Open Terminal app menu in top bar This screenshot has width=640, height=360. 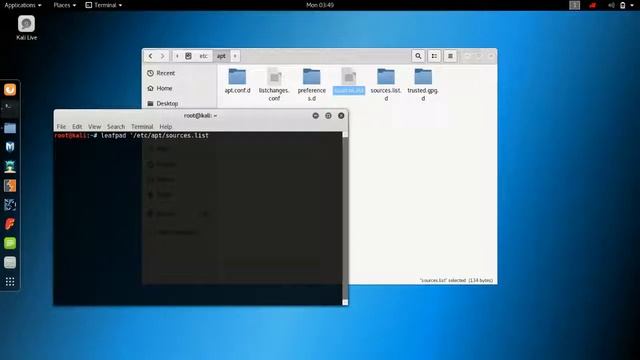tap(104, 5)
